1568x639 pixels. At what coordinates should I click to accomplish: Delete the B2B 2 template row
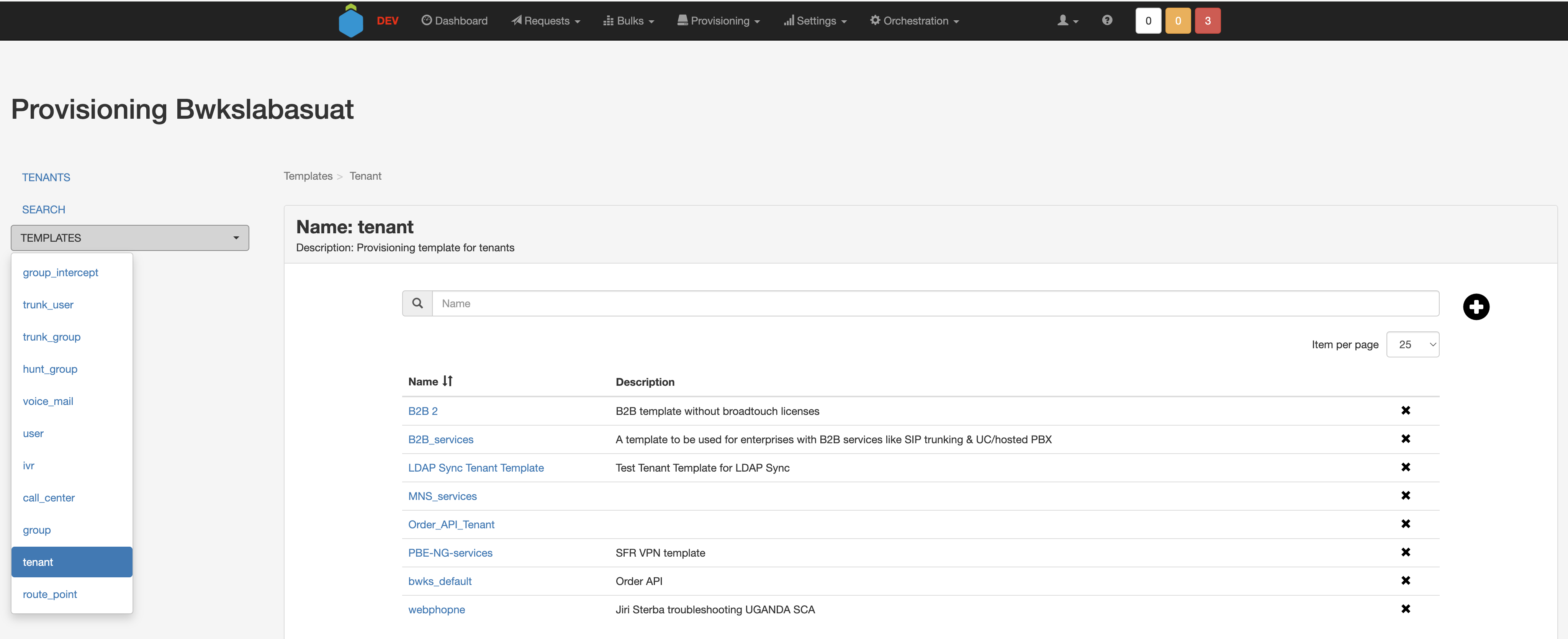click(x=1406, y=411)
